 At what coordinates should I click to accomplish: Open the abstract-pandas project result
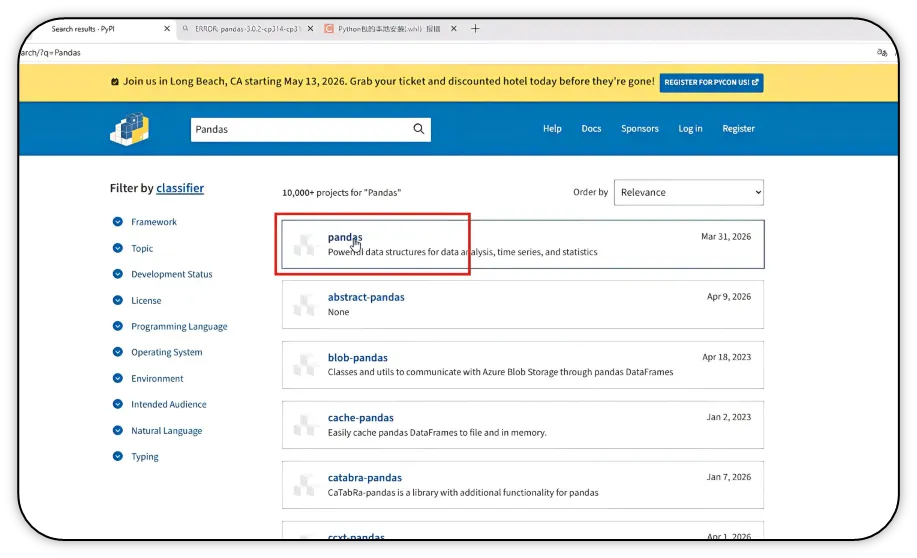(523, 304)
